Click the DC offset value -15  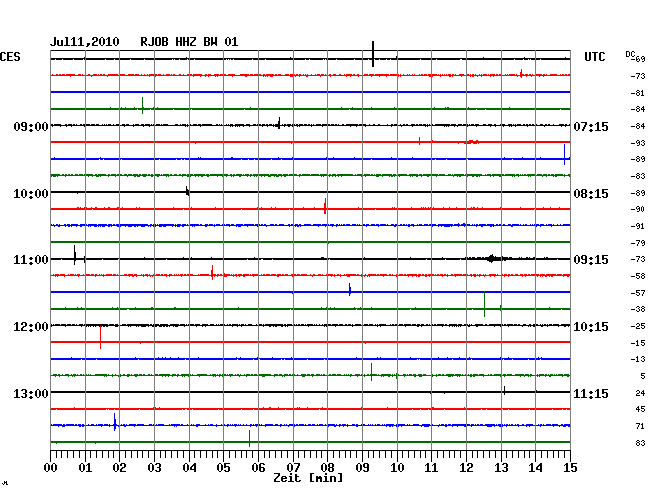click(638, 343)
